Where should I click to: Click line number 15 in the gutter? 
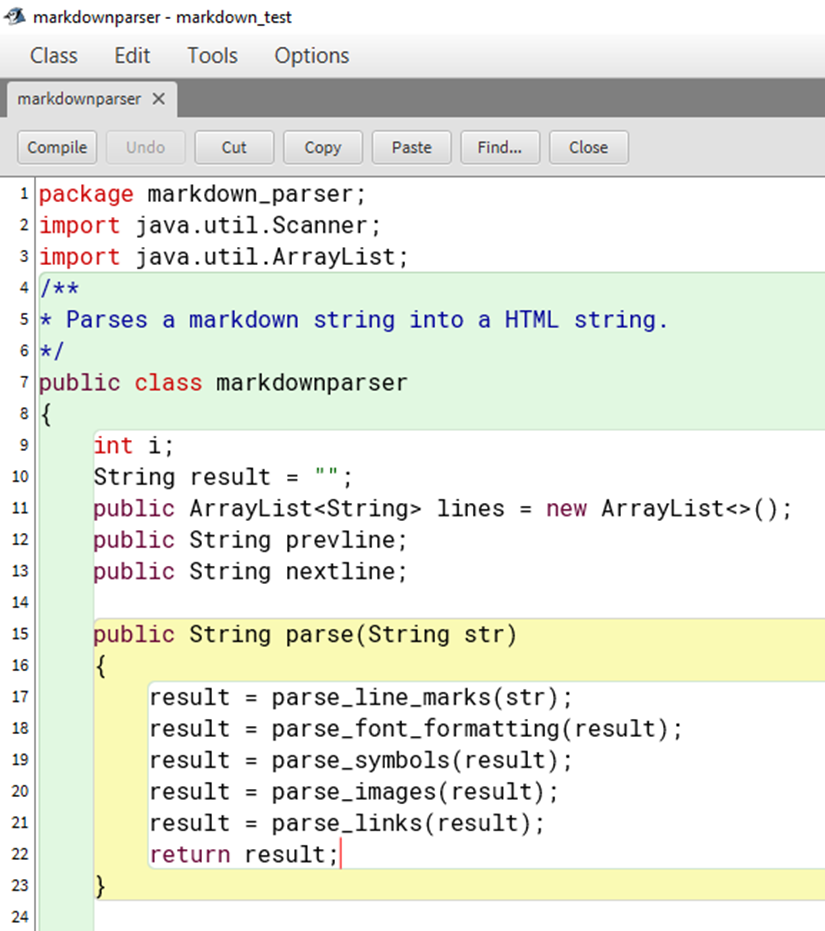point(20,634)
